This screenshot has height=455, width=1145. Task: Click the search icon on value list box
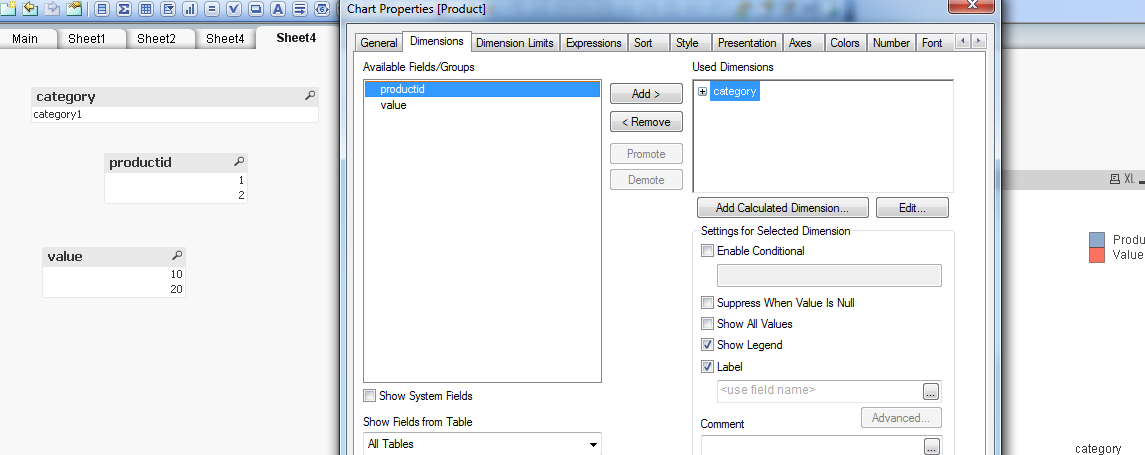(x=177, y=256)
